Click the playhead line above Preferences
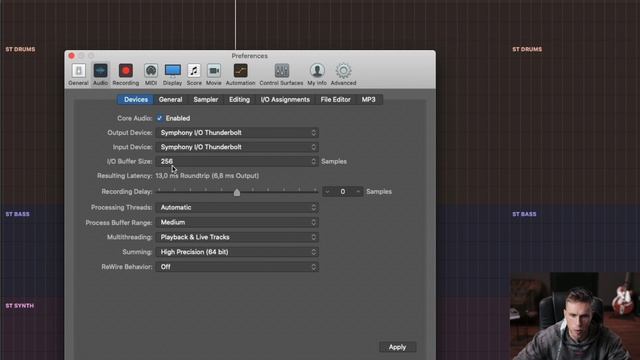 [235, 24]
